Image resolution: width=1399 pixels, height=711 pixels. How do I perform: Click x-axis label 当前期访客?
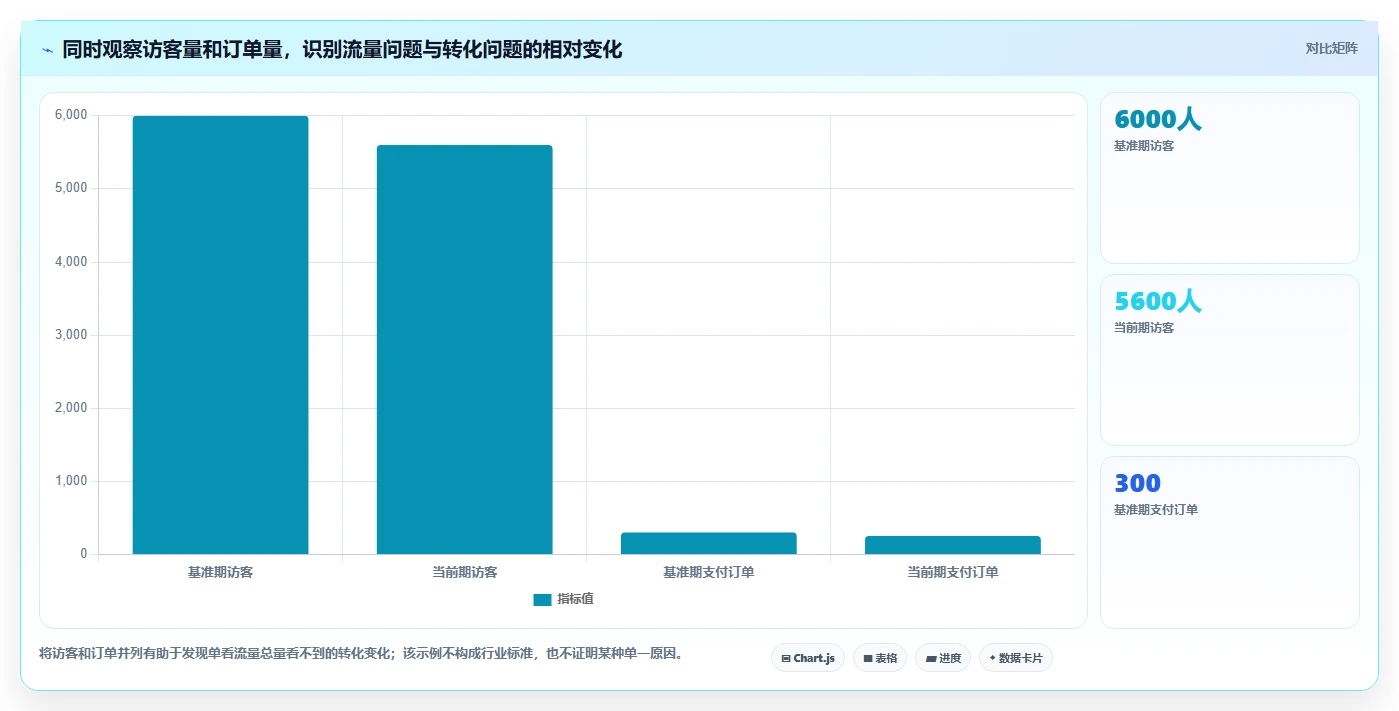[x=464, y=573]
